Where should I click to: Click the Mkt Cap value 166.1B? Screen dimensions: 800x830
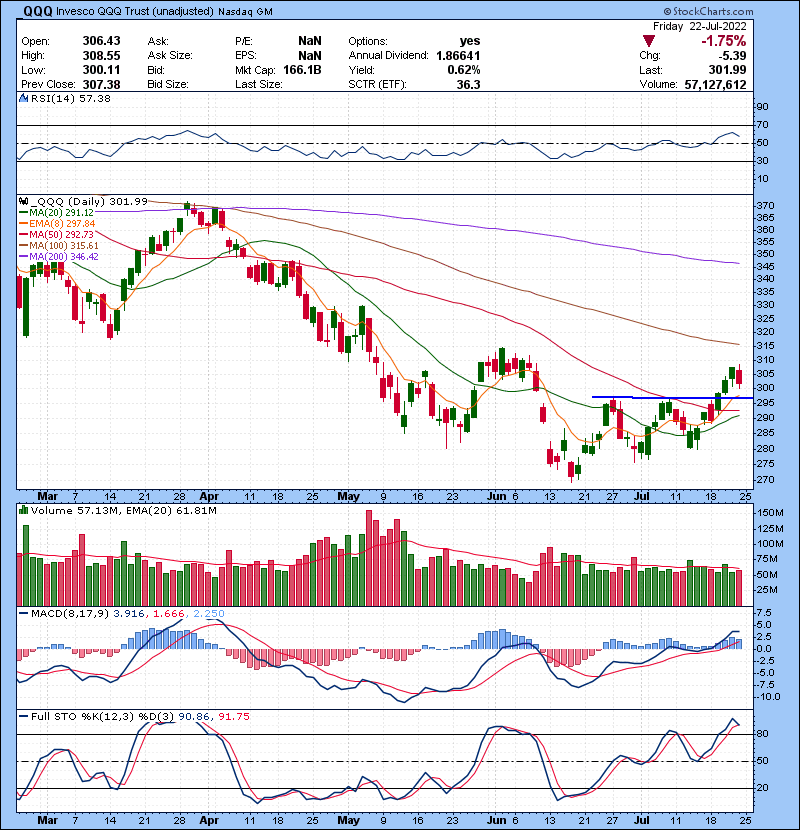click(x=302, y=70)
